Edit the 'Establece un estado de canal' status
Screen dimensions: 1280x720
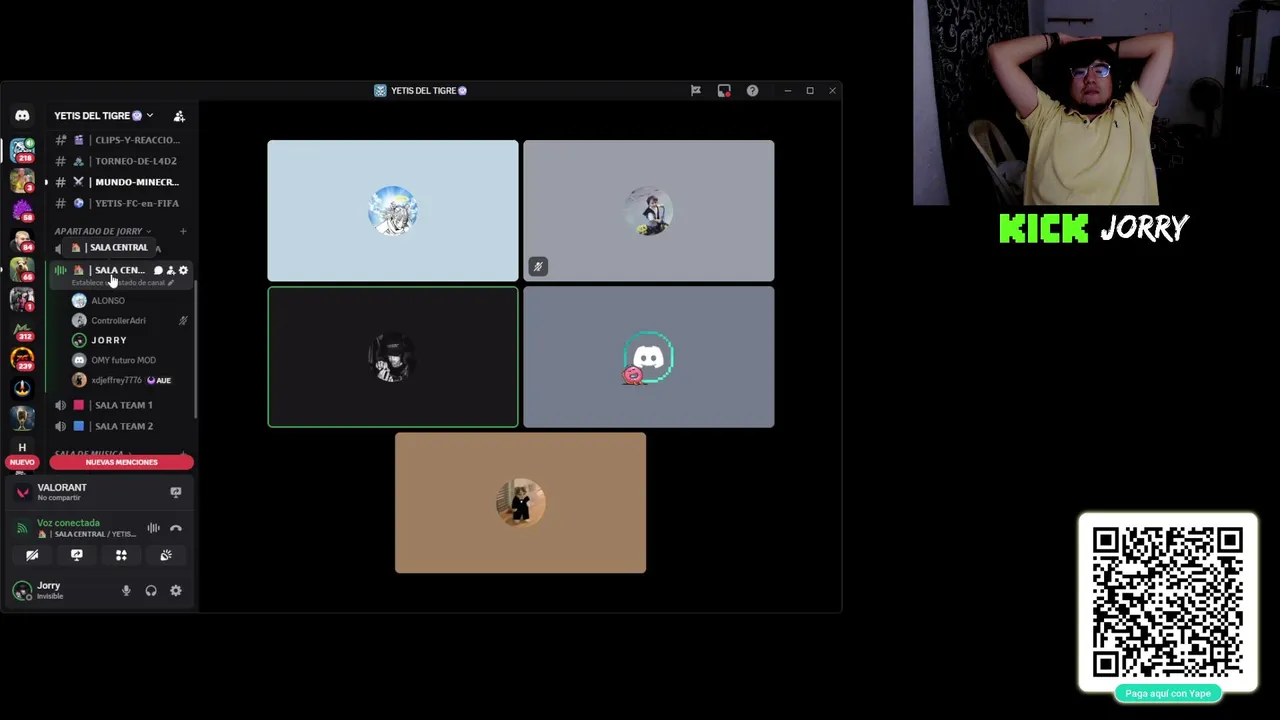pos(122,283)
